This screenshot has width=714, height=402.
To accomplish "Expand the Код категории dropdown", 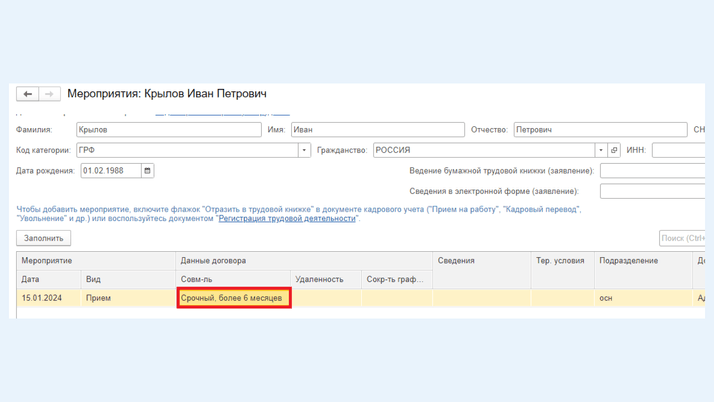I will click(304, 150).
